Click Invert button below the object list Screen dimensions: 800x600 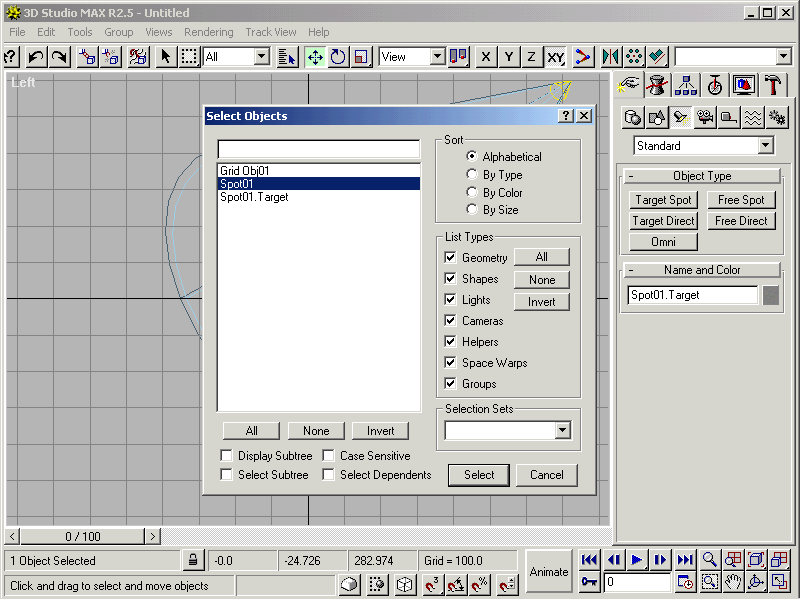point(381,431)
